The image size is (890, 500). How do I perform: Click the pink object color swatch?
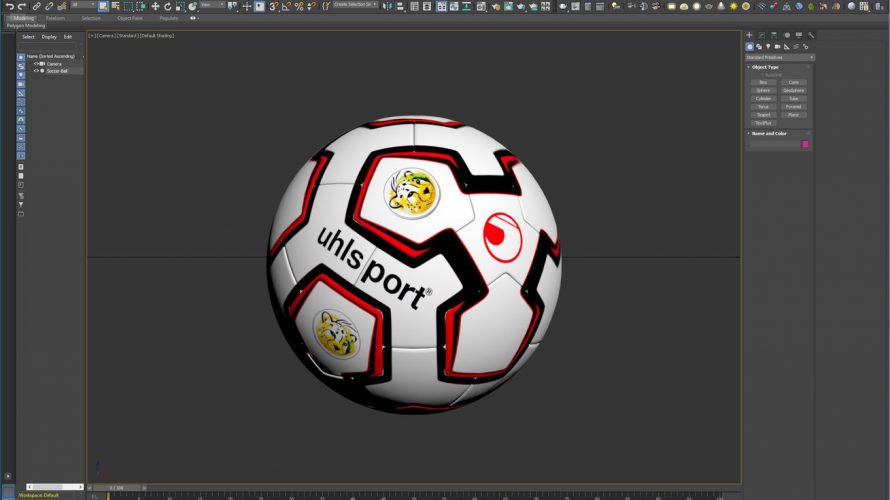(x=805, y=144)
